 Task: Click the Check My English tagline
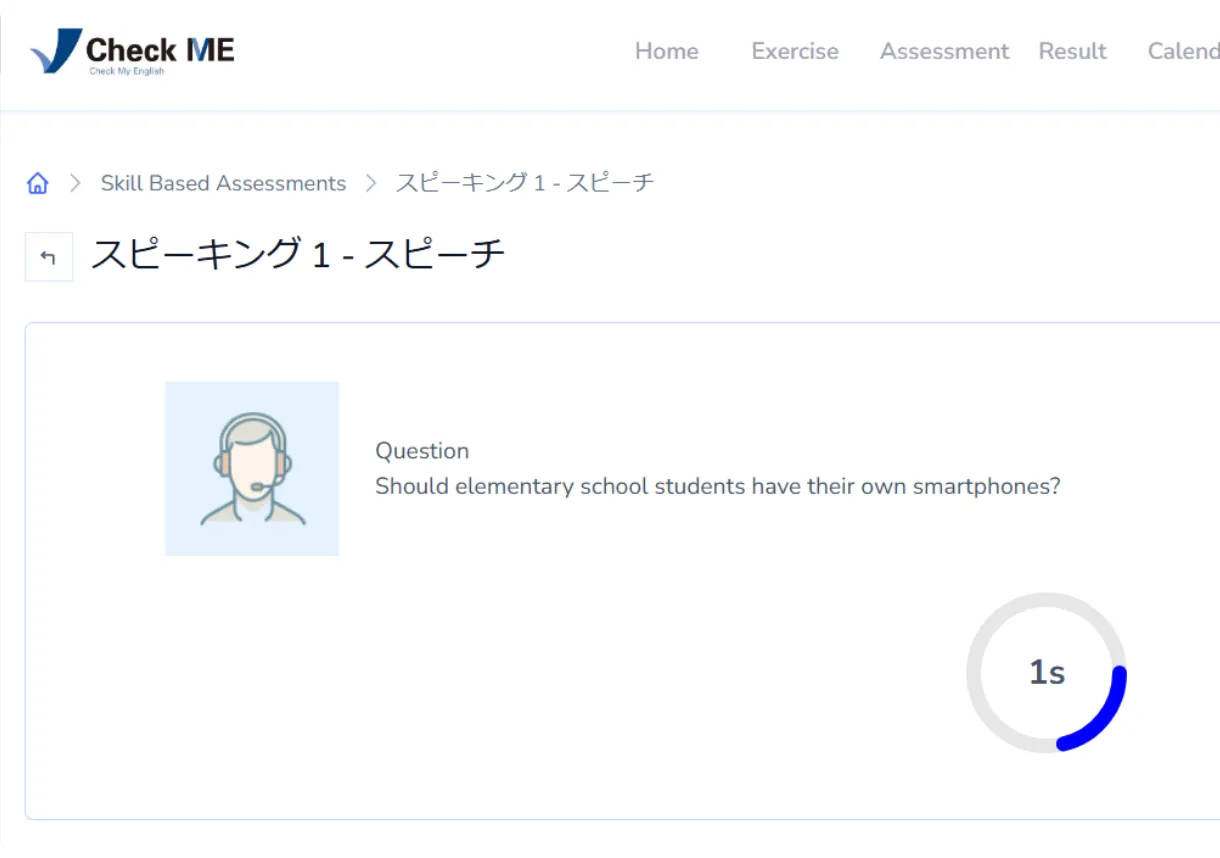[126, 72]
